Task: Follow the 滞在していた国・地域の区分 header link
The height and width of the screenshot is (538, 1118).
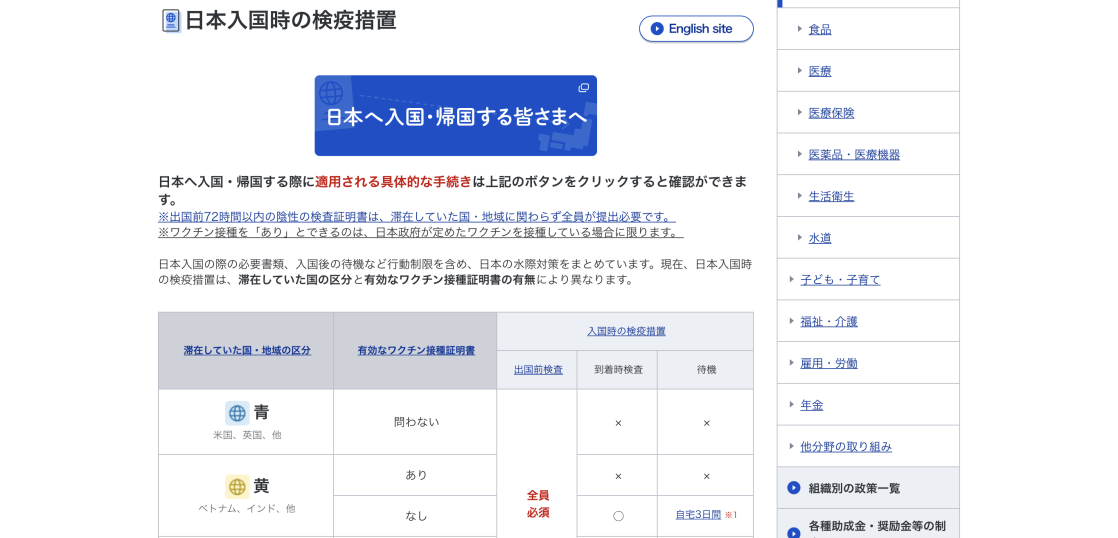Action: point(246,351)
